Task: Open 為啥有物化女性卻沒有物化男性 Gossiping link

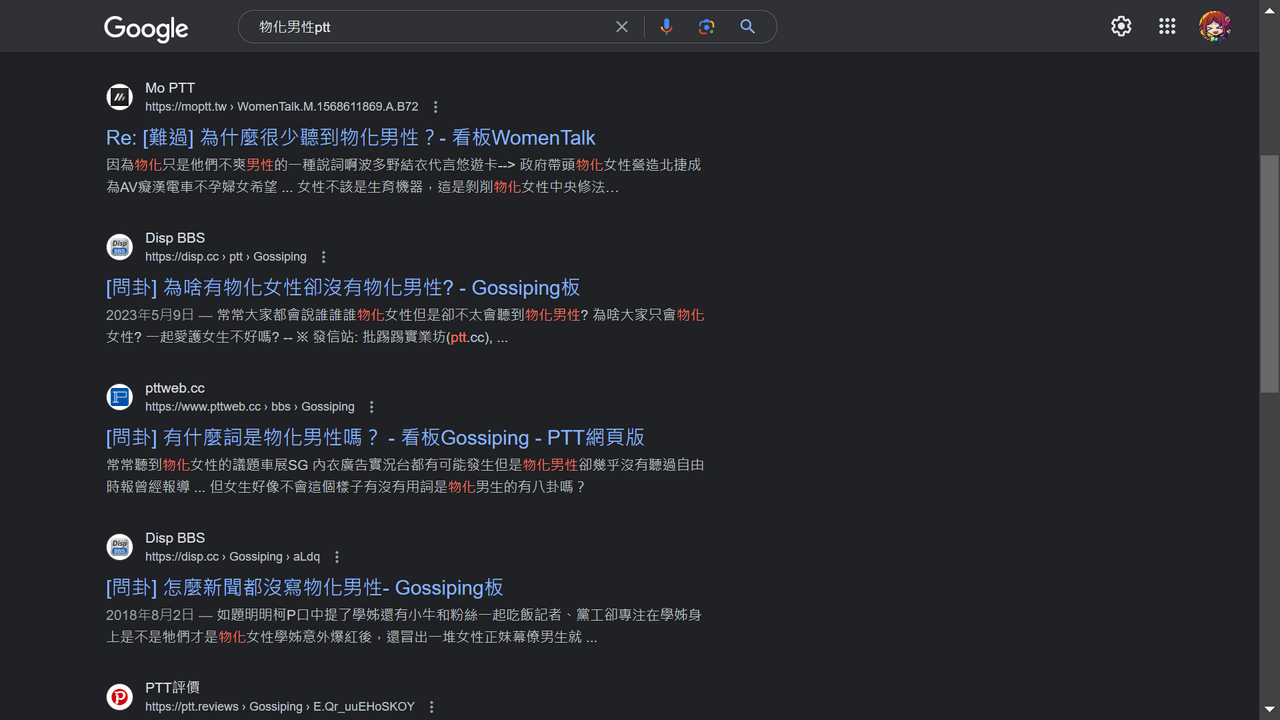Action: pyautogui.click(x=343, y=288)
